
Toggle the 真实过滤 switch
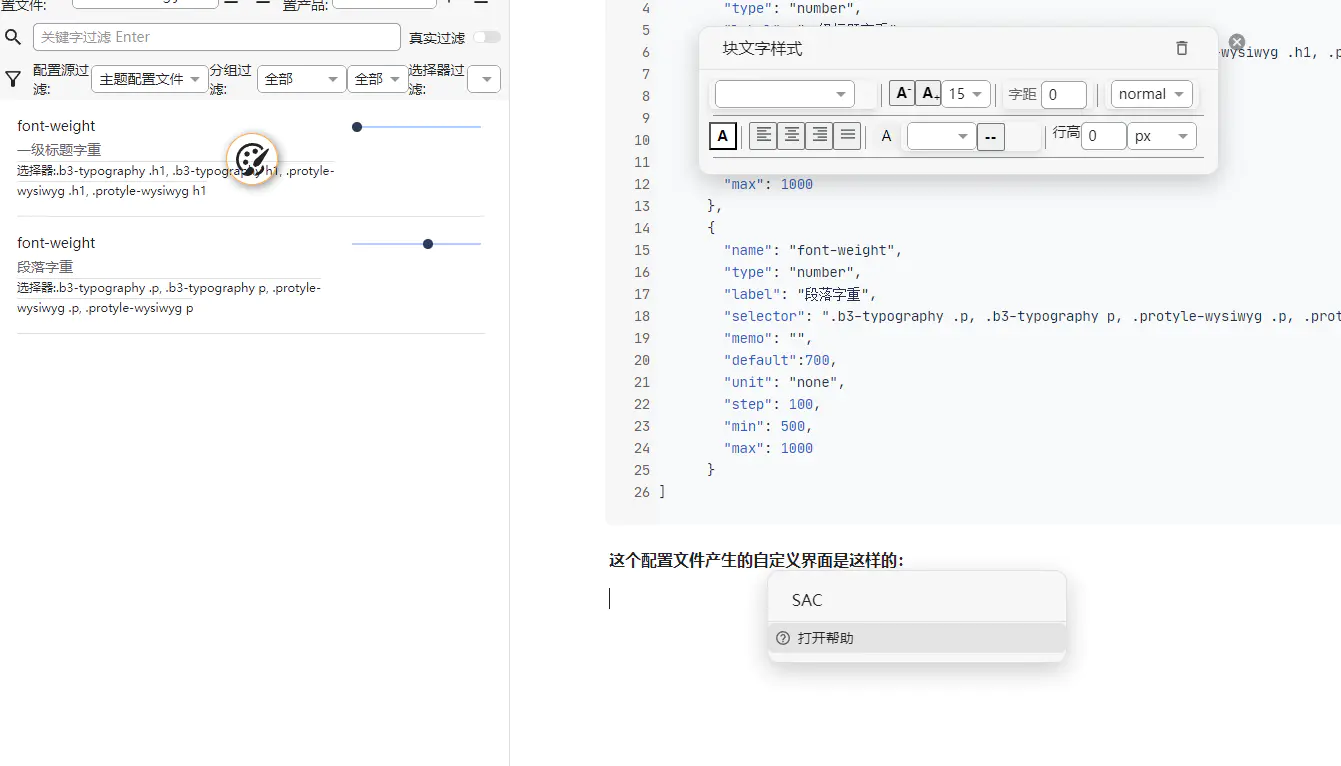[x=487, y=37]
